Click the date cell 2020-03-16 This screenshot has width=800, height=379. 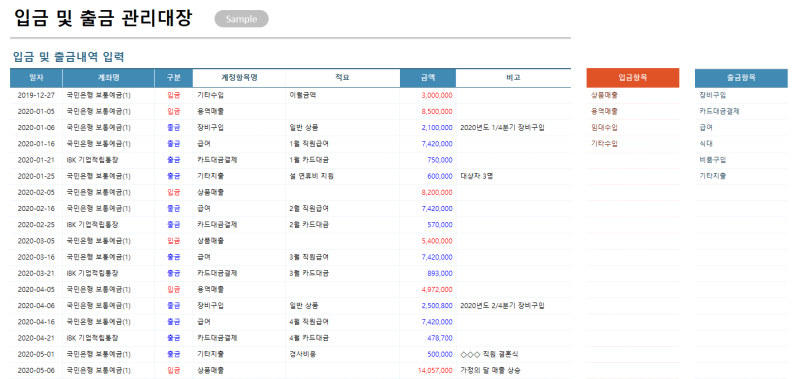pos(36,257)
